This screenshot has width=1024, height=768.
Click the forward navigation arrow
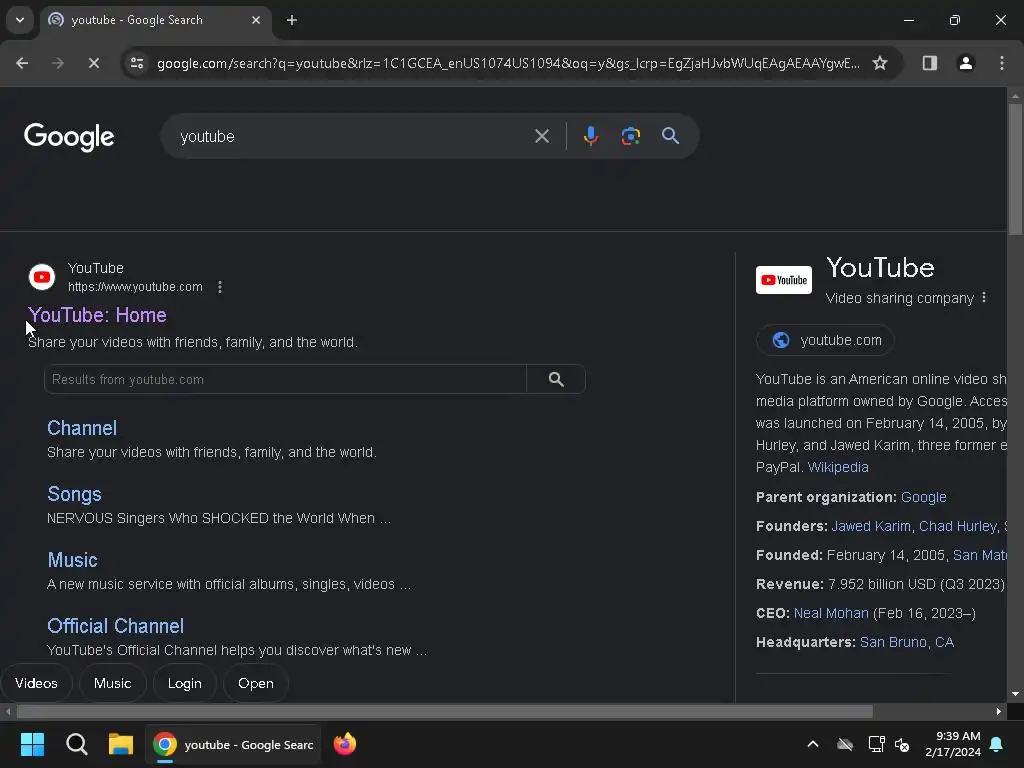click(x=58, y=63)
